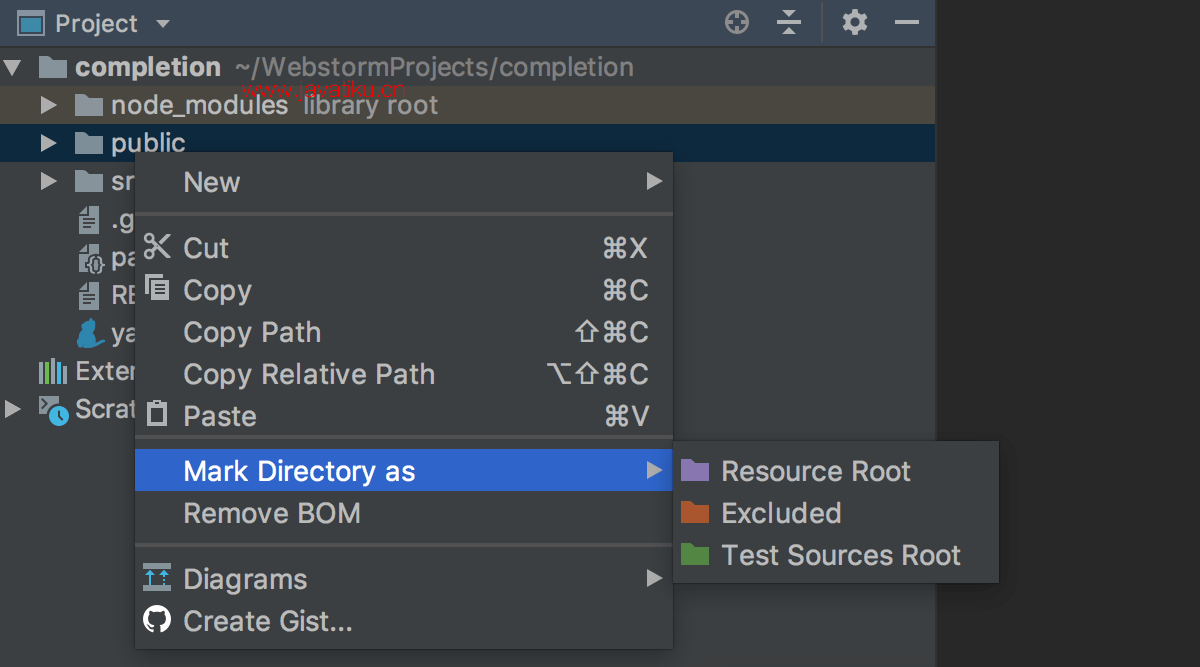
Task: Click the Copy documents icon
Action: 157,288
